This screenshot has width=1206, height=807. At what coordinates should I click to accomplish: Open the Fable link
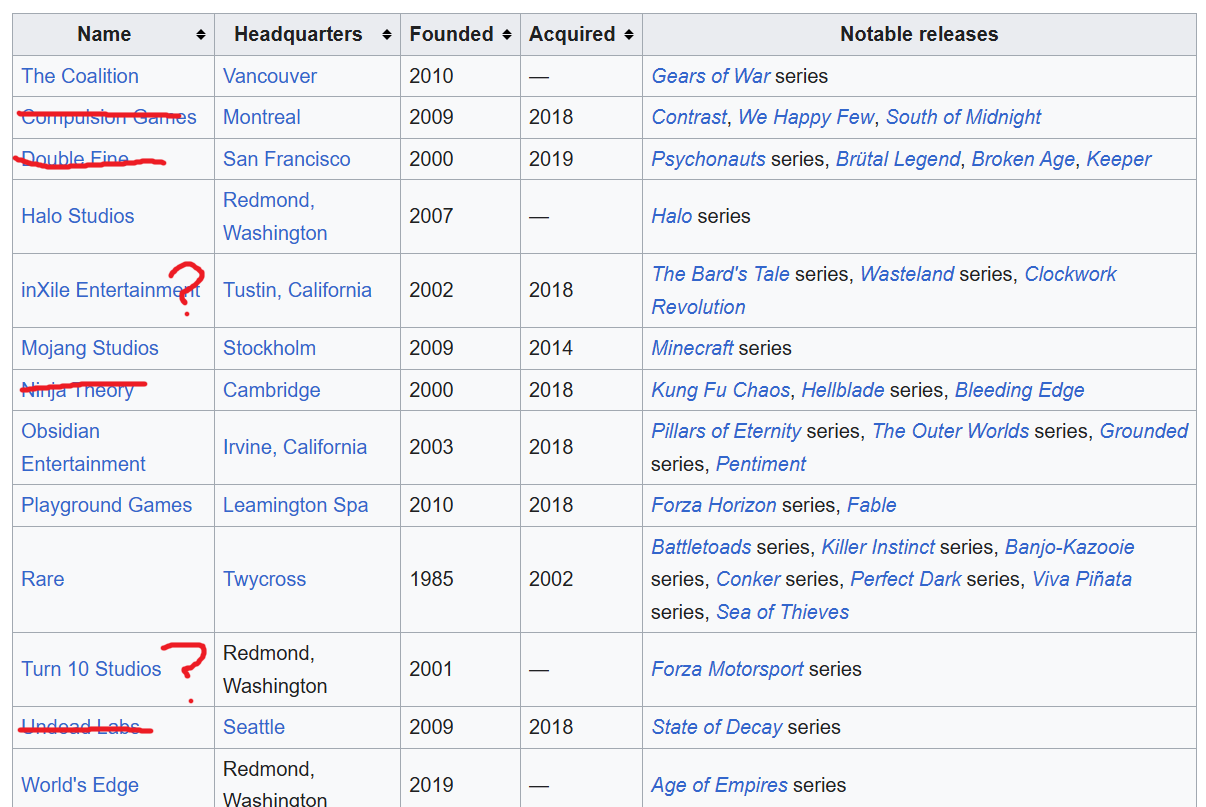coord(872,505)
